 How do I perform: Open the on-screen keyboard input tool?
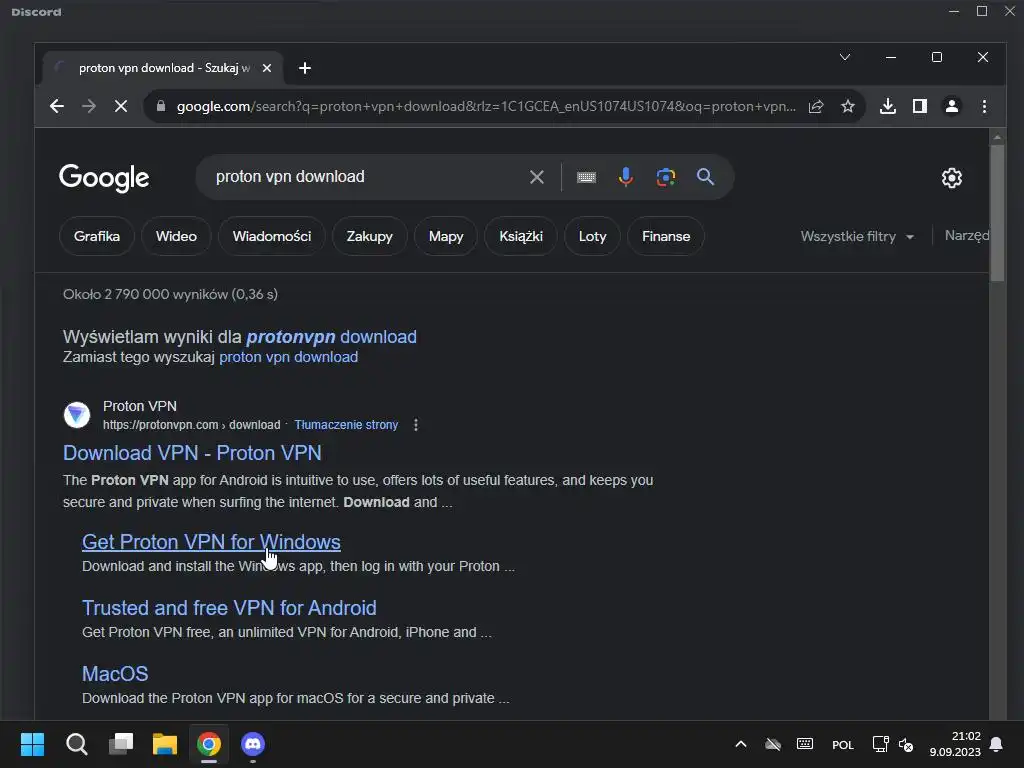point(586,177)
